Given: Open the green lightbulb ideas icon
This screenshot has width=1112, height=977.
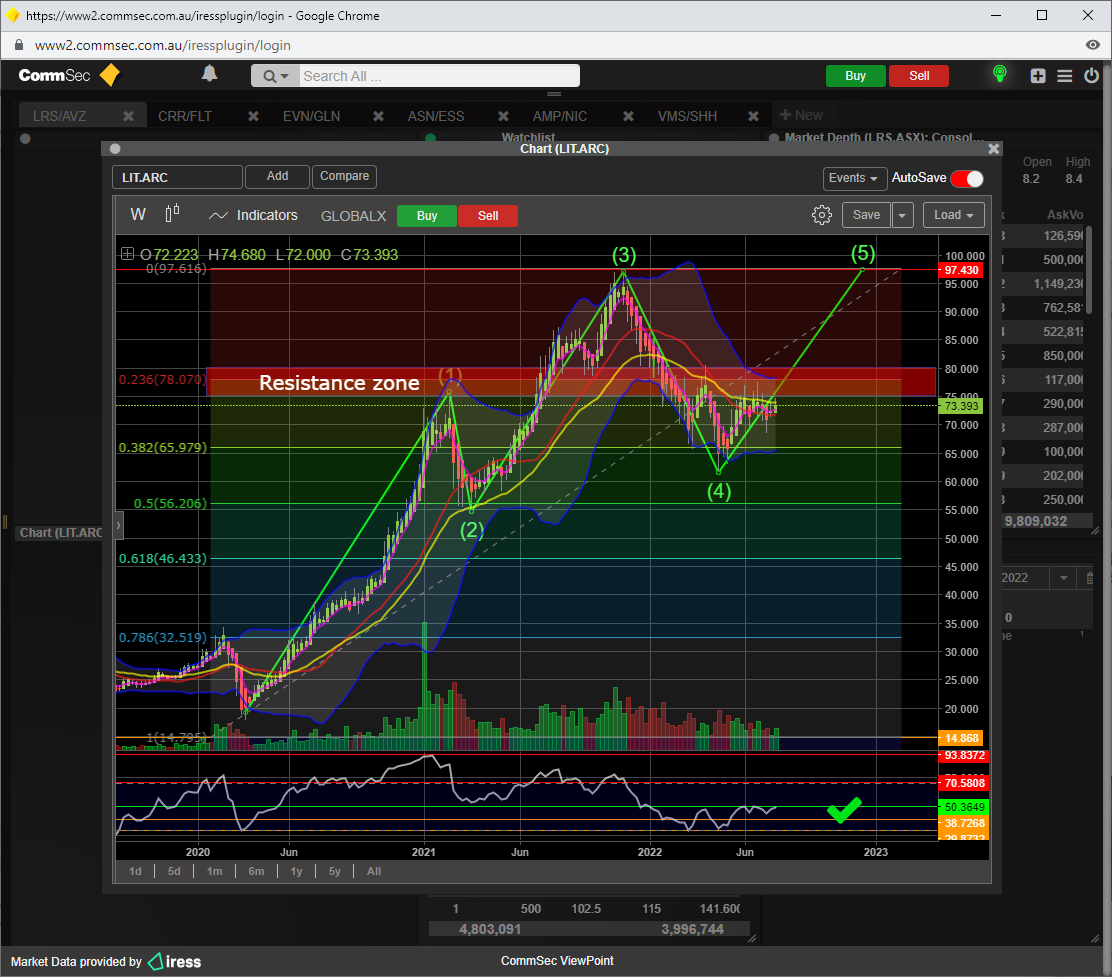Looking at the screenshot, I should pos(1000,74).
